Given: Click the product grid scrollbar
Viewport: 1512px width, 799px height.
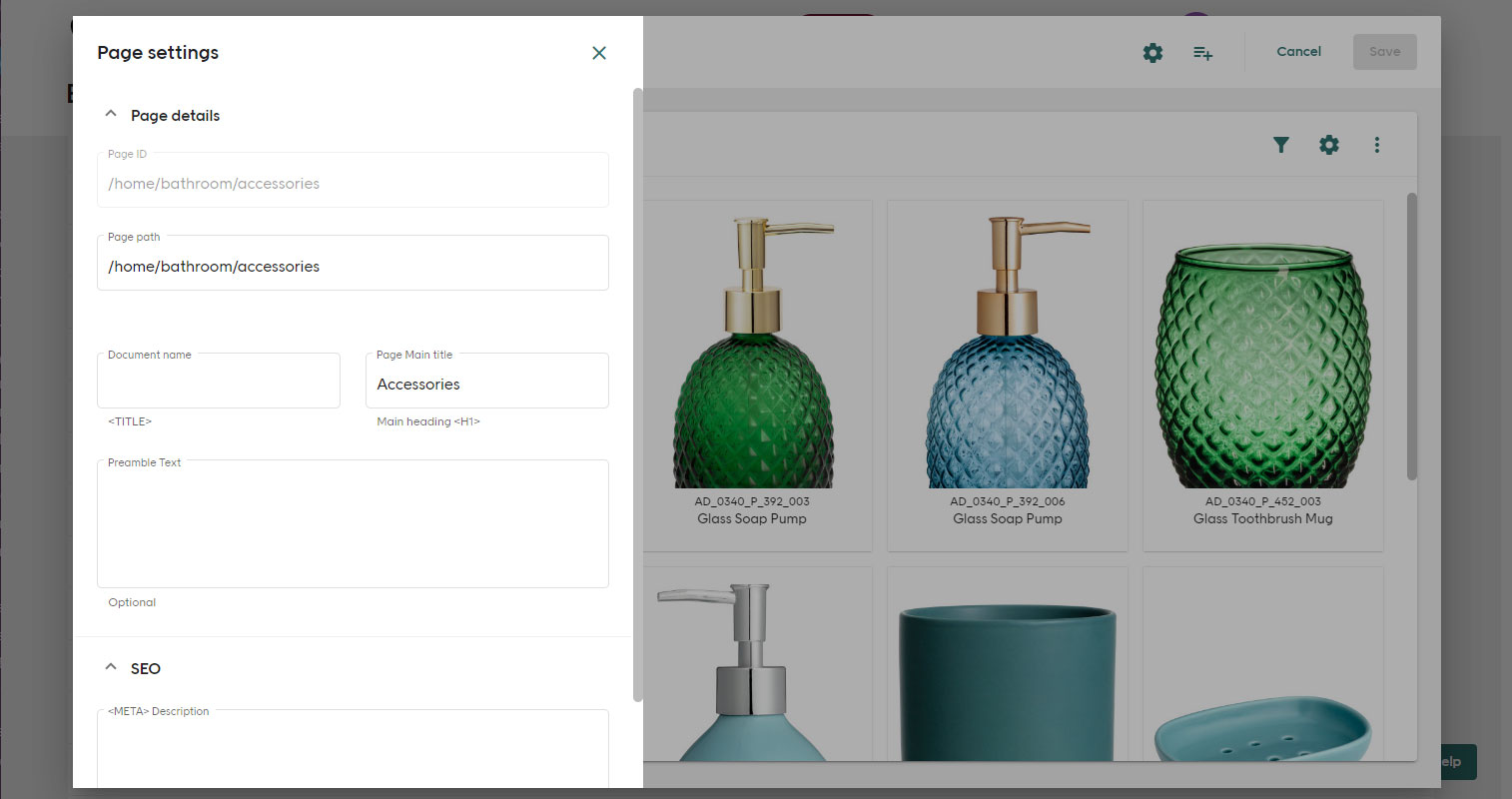Looking at the screenshot, I should 1412,337.
